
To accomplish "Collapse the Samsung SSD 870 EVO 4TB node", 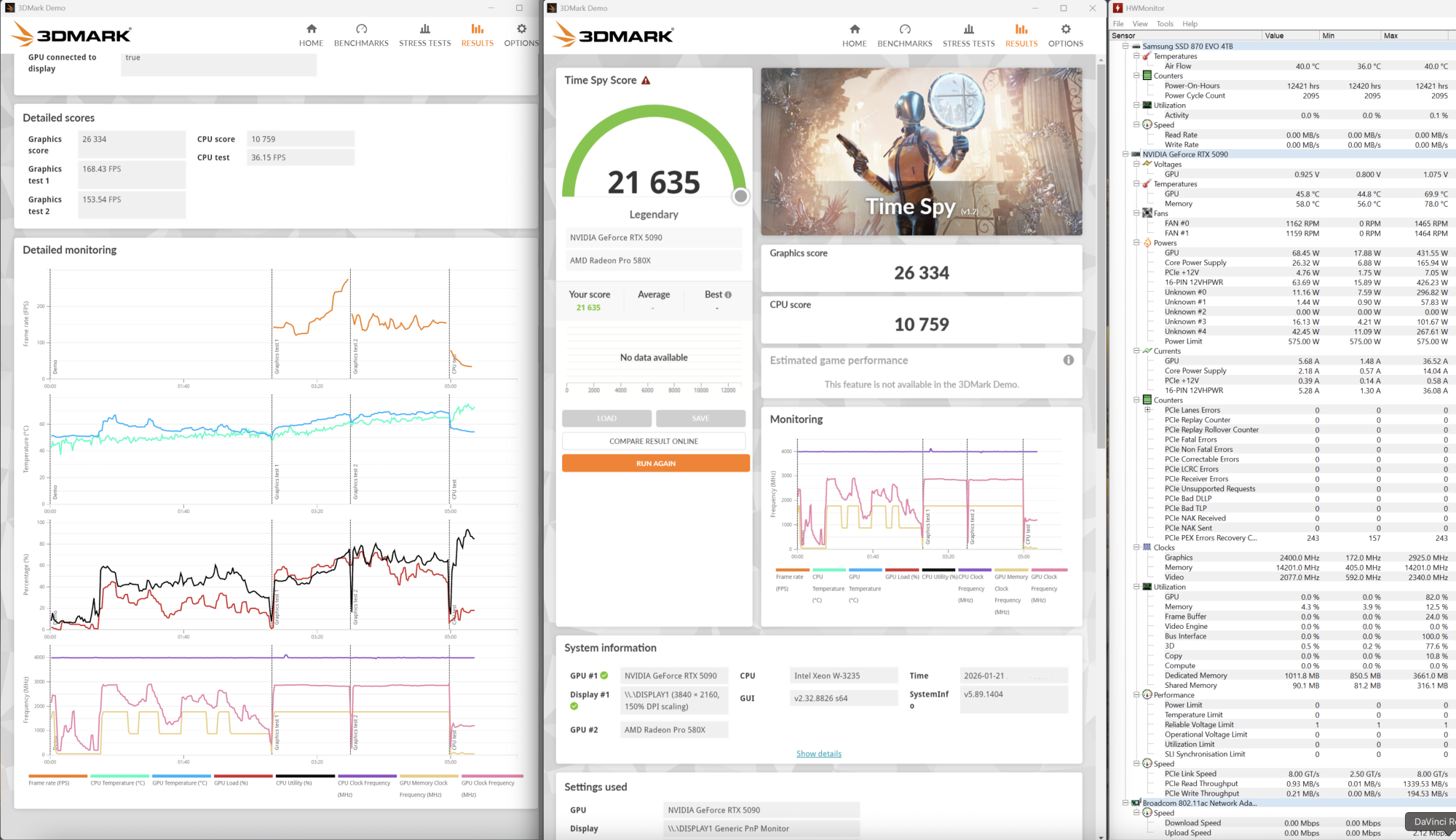I will pos(1125,46).
